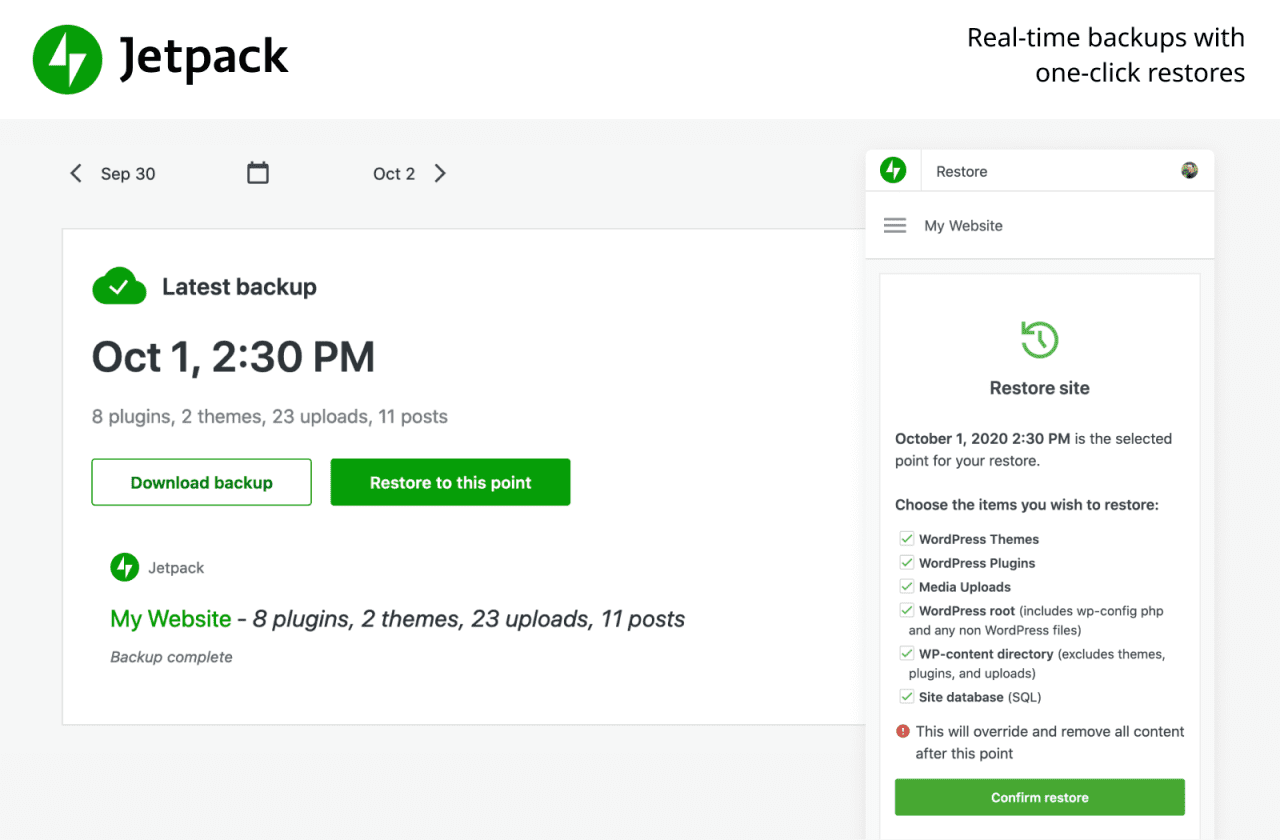Screen dimensions: 1280x840
Task: Uncheck the Media Uploads checkbox
Action: tap(906, 586)
